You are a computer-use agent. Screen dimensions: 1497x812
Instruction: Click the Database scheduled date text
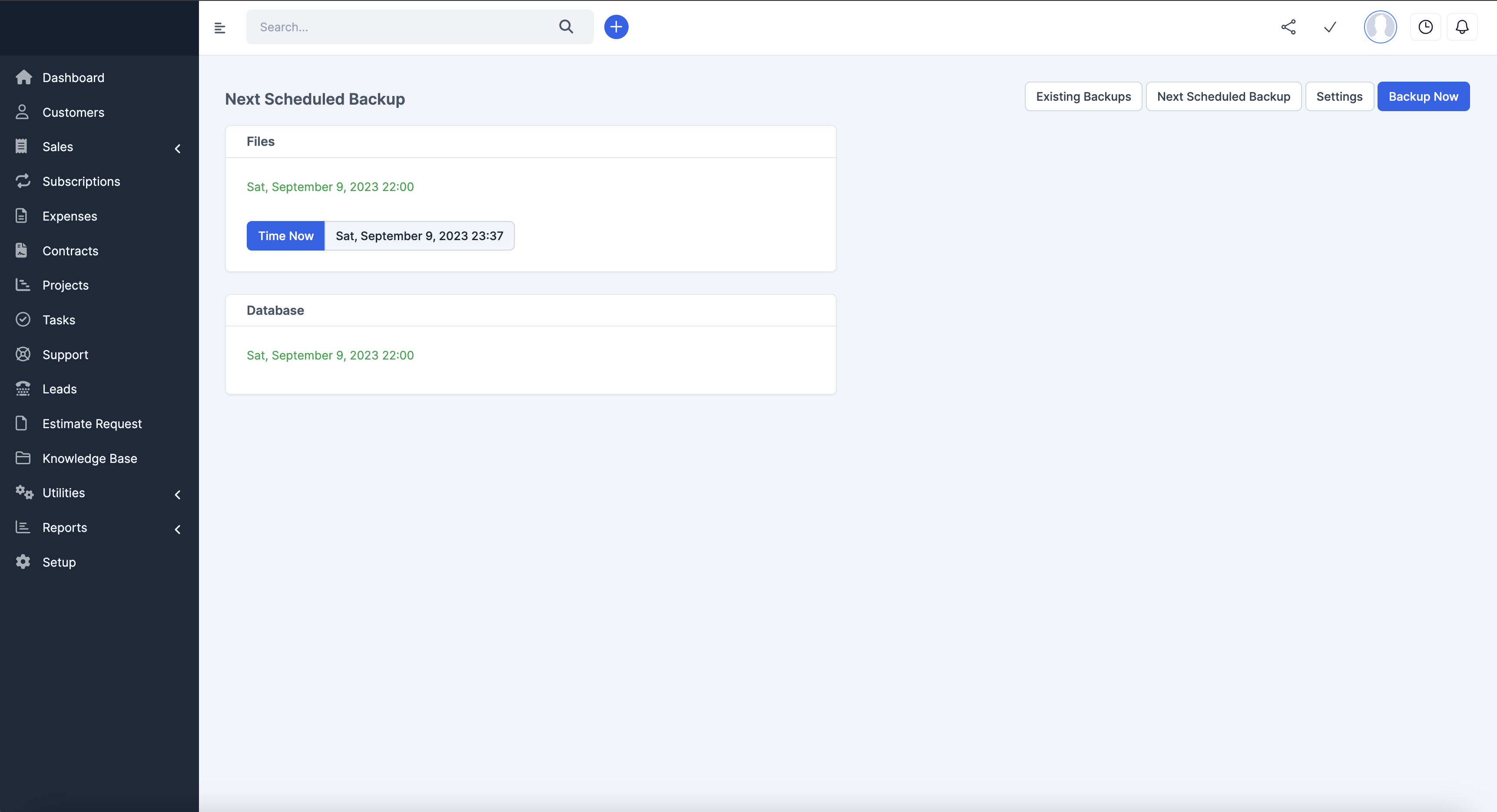[x=330, y=355]
